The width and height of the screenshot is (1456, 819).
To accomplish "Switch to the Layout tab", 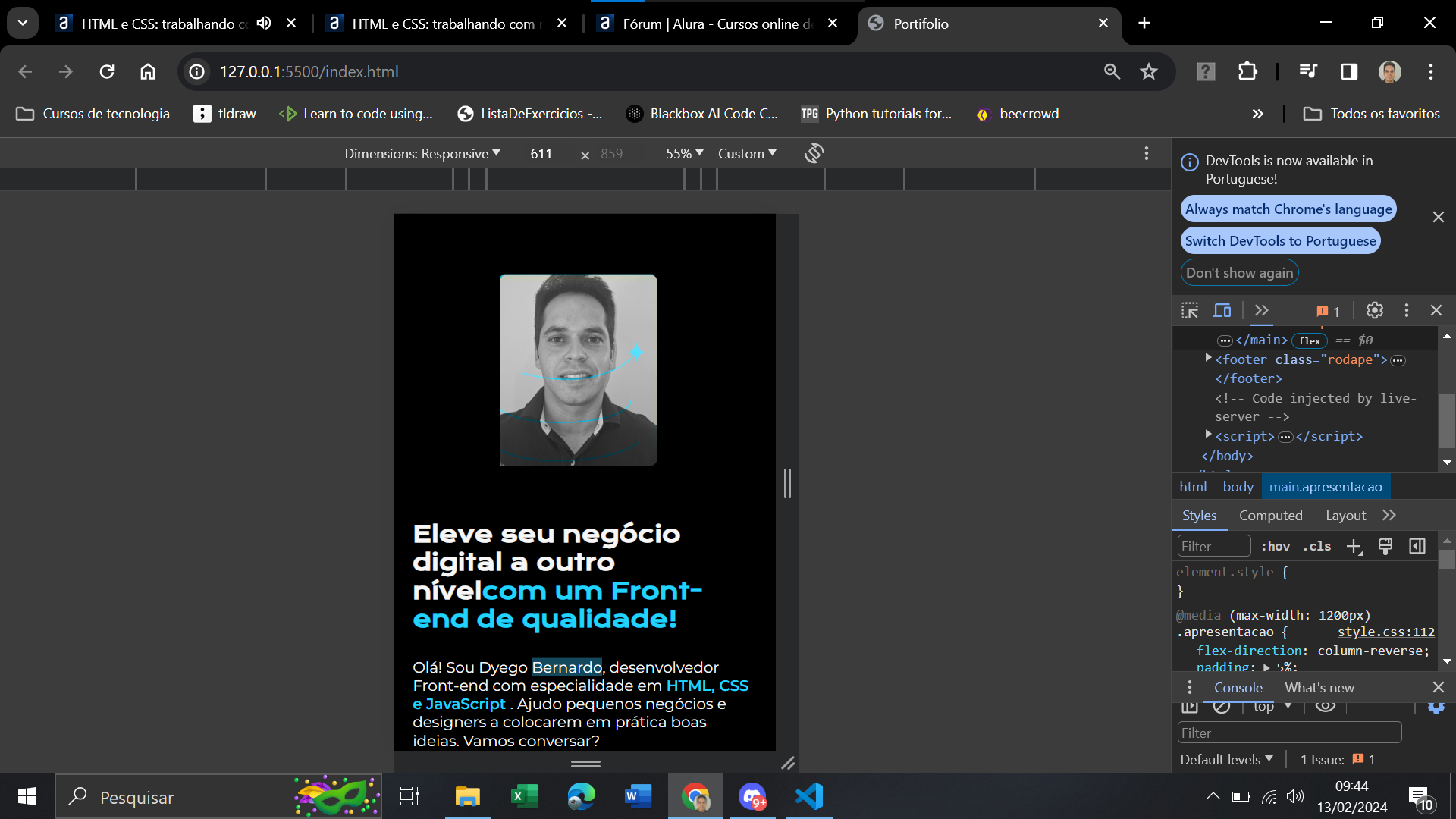I will click(1345, 516).
